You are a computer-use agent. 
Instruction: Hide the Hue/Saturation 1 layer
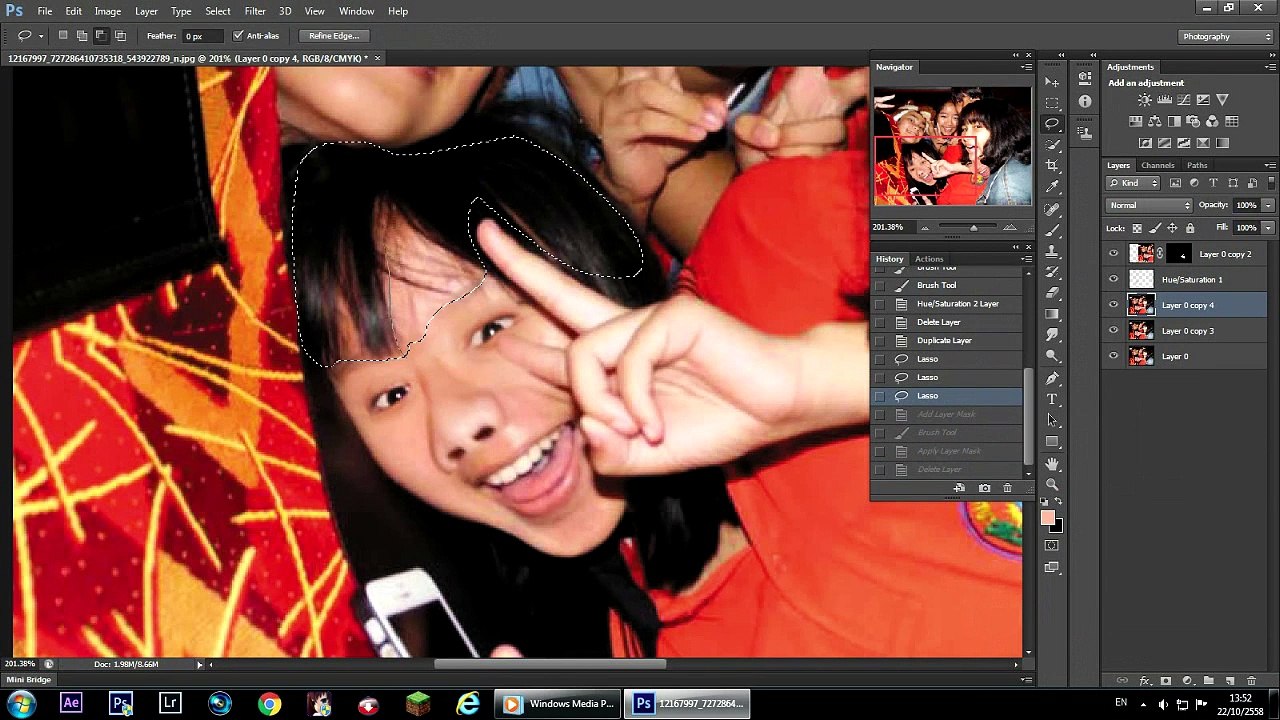1114,280
